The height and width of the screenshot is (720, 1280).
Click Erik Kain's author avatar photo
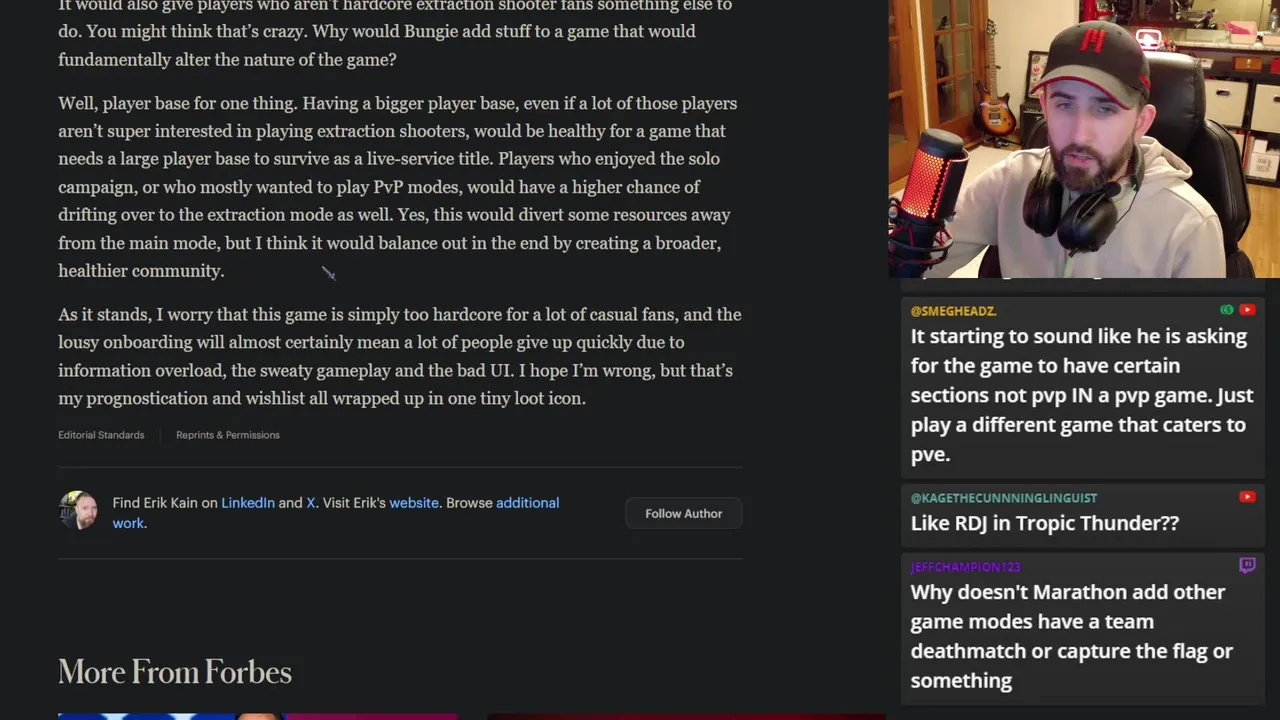[x=78, y=511]
